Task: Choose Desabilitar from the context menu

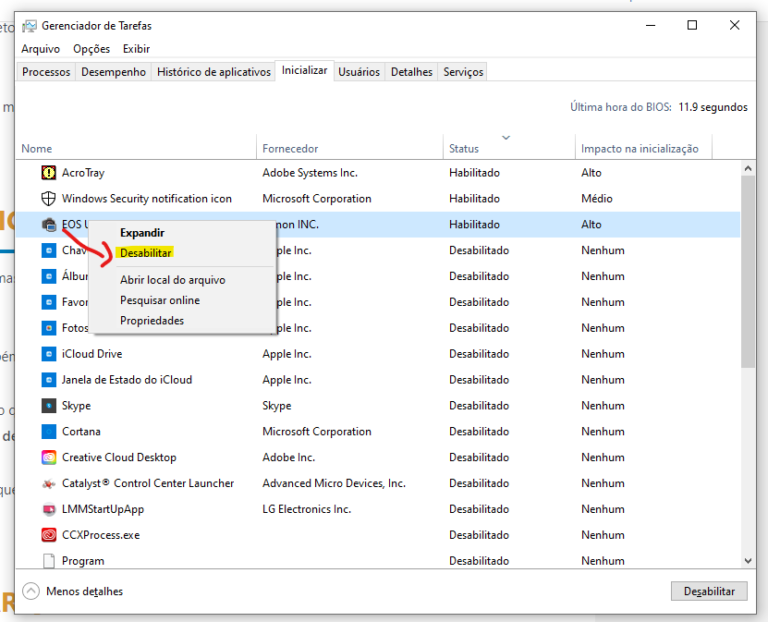Action: click(145, 253)
